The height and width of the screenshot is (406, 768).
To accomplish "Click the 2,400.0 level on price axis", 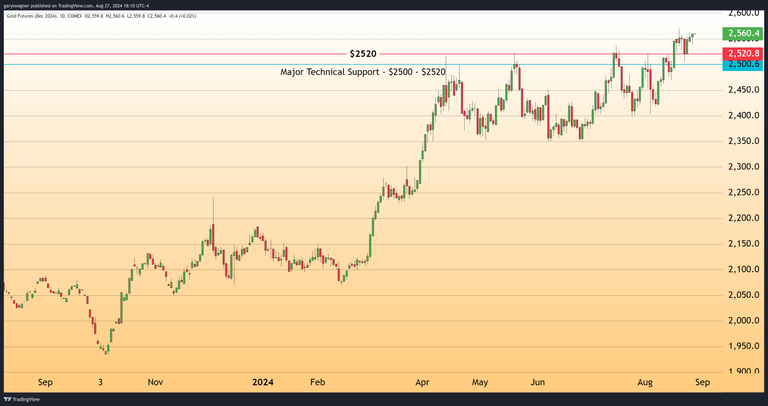I will (x=745, y=116).
